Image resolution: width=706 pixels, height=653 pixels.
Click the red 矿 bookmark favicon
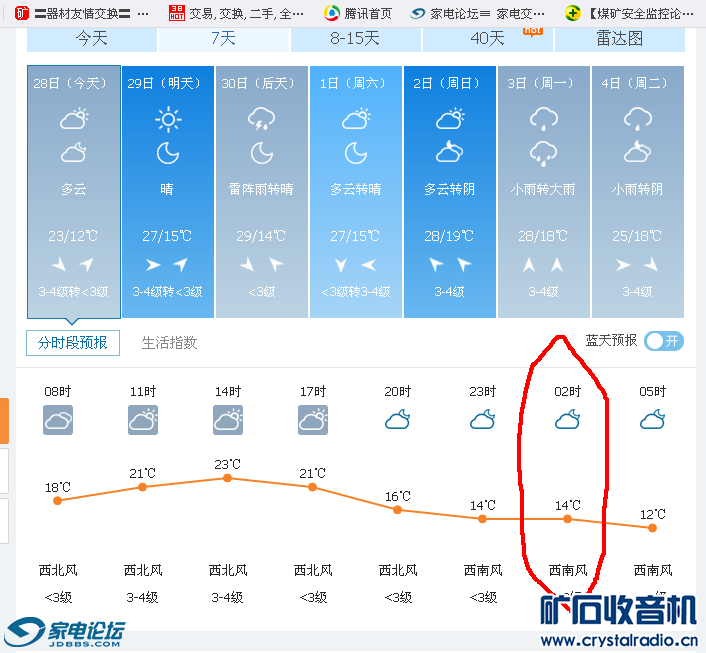click(22, 14)
